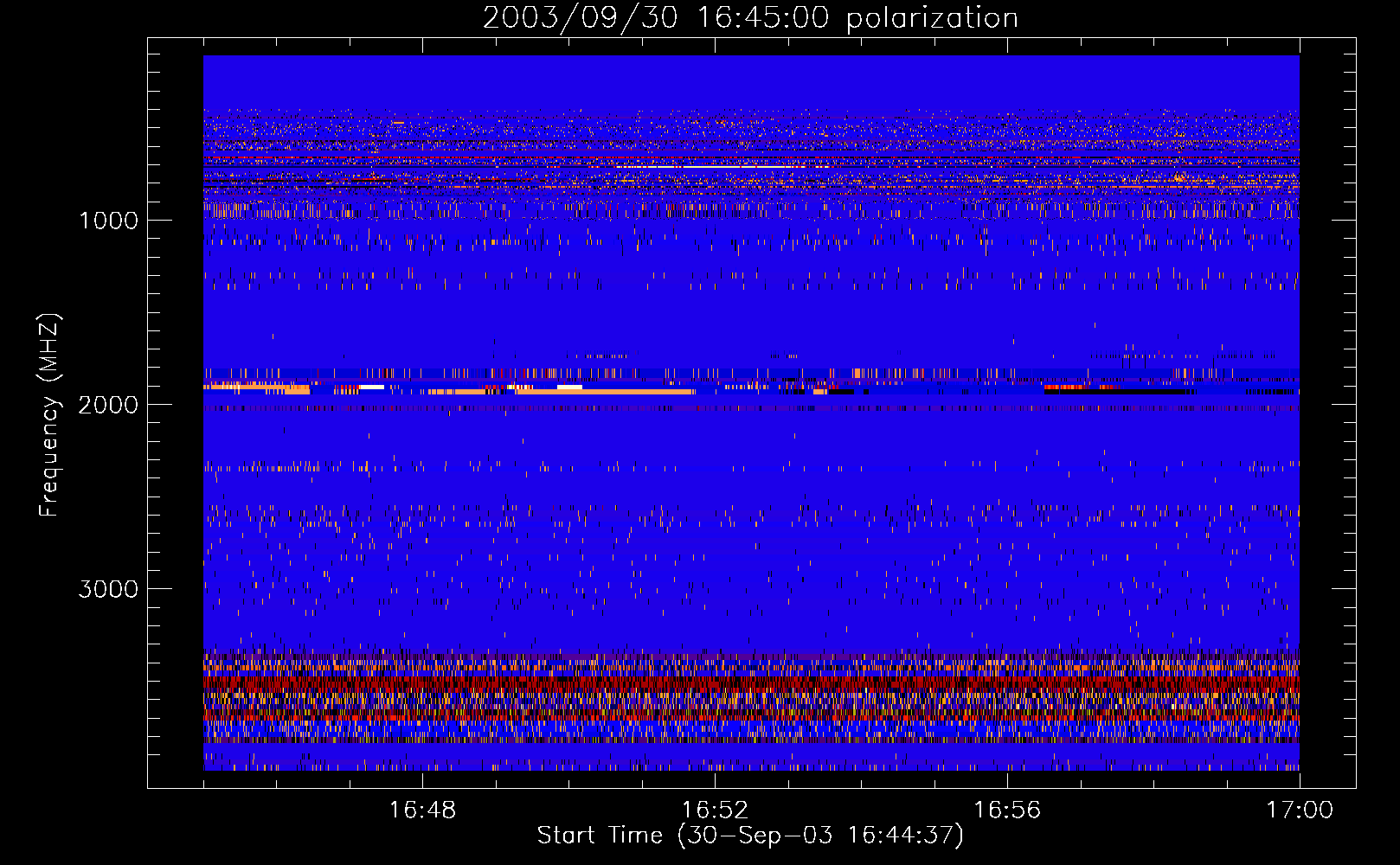Click the "16:56" time tick label
This screenshot has height=865, width=1400.
pyautogui.click(x=1007, y=811)
